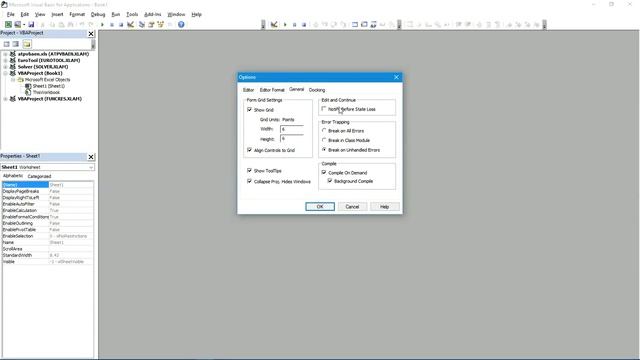Screen dimensions: 640x360
Task: Switch to the Editor Format tab
Action: 272,90
